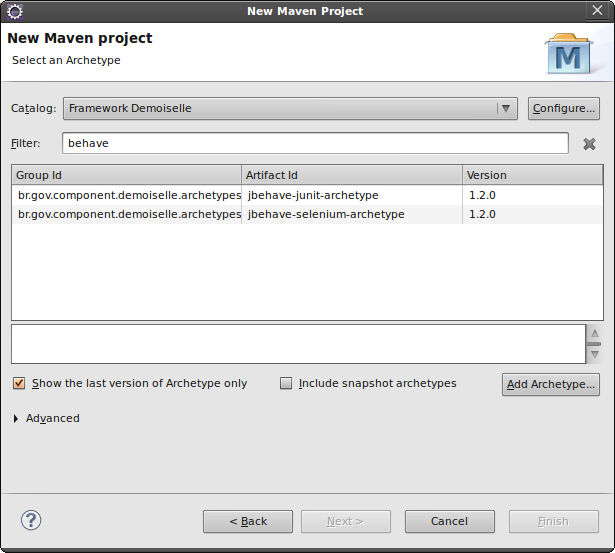Focus the Filter field containing behave

315,143
